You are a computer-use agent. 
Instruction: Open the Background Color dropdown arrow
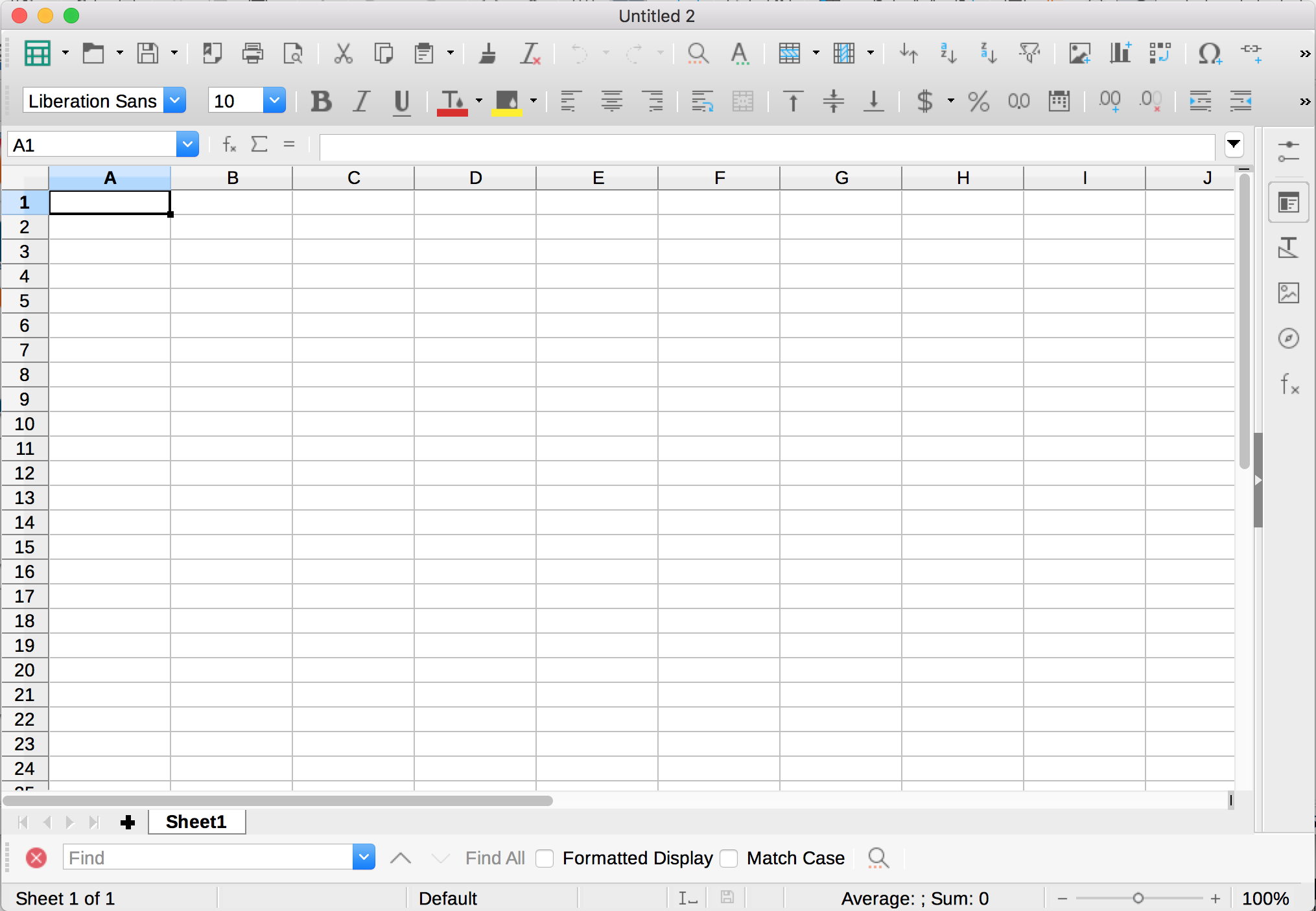click(534, 100)
